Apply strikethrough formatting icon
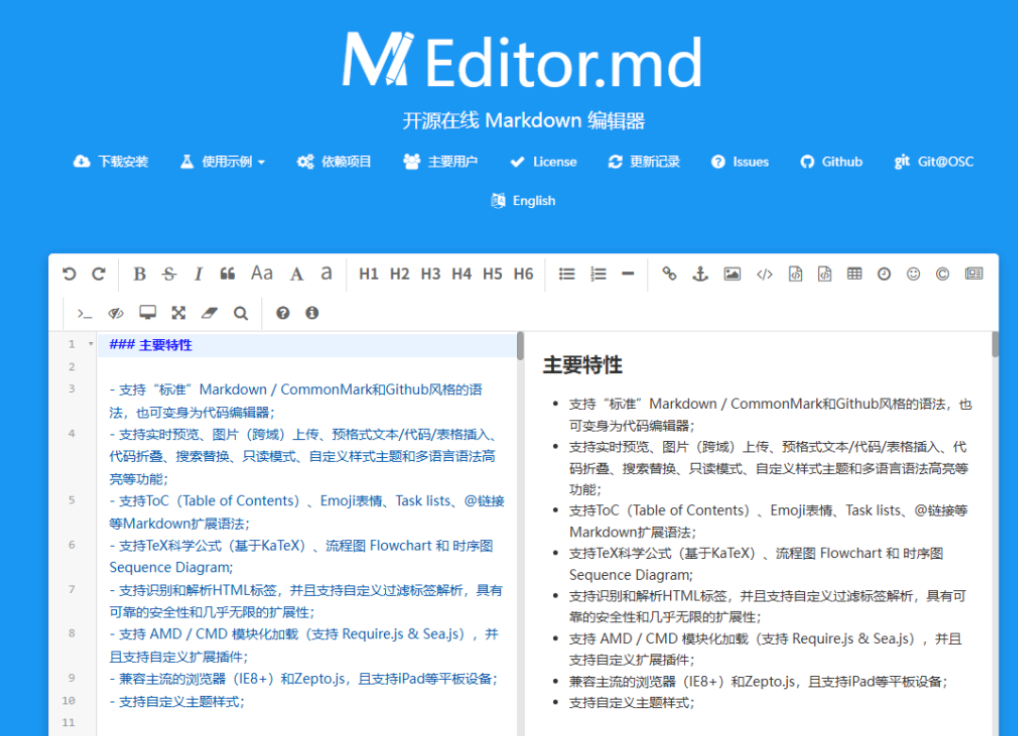The width and height of the screenshot is (1018, 736). pos(169,274)
